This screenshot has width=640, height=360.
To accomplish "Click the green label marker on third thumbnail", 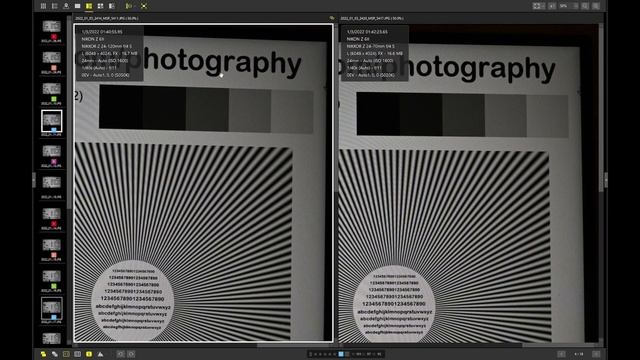I will (x=53, y=99).
